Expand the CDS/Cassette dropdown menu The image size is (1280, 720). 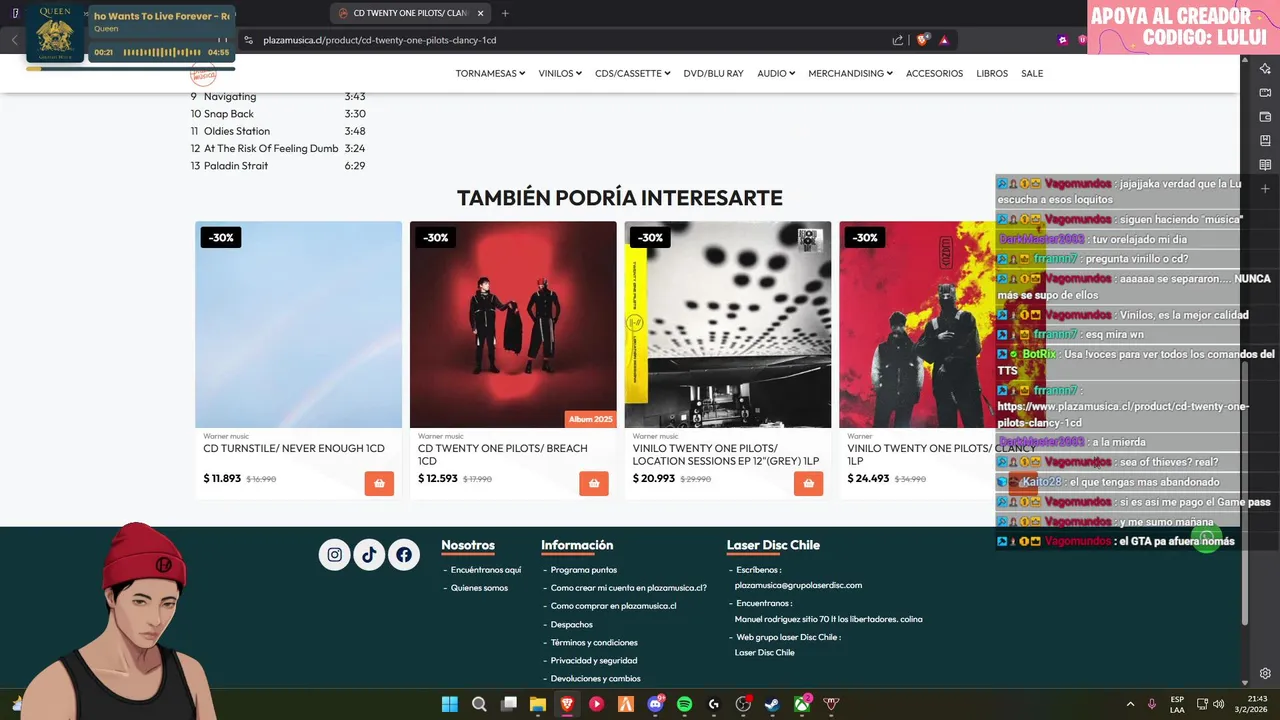(632, 73)
